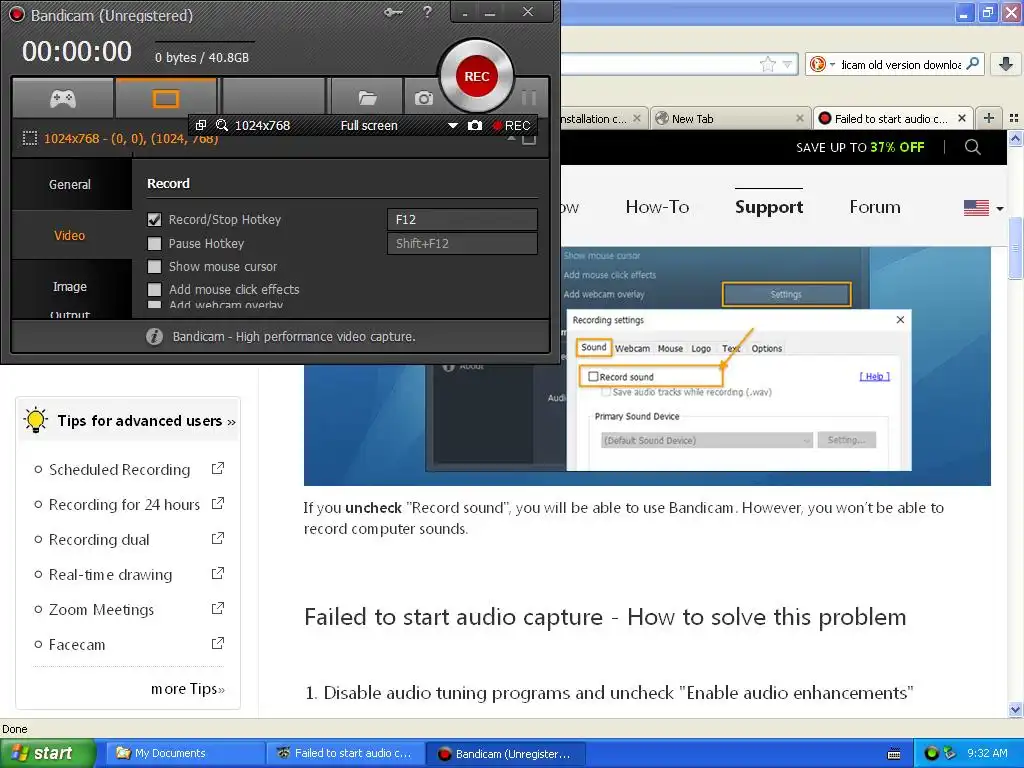
Task: Select Failed to start audio c... browser tab
Action: pyautogui.click(x=890, y=119)
